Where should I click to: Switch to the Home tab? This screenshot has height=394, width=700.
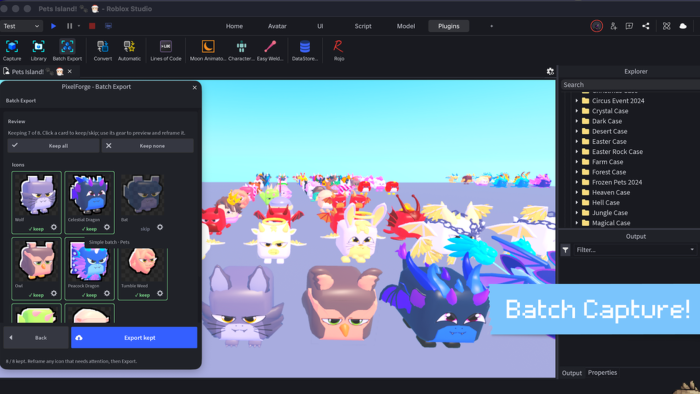pyautogui.click(x=234, y=26)
